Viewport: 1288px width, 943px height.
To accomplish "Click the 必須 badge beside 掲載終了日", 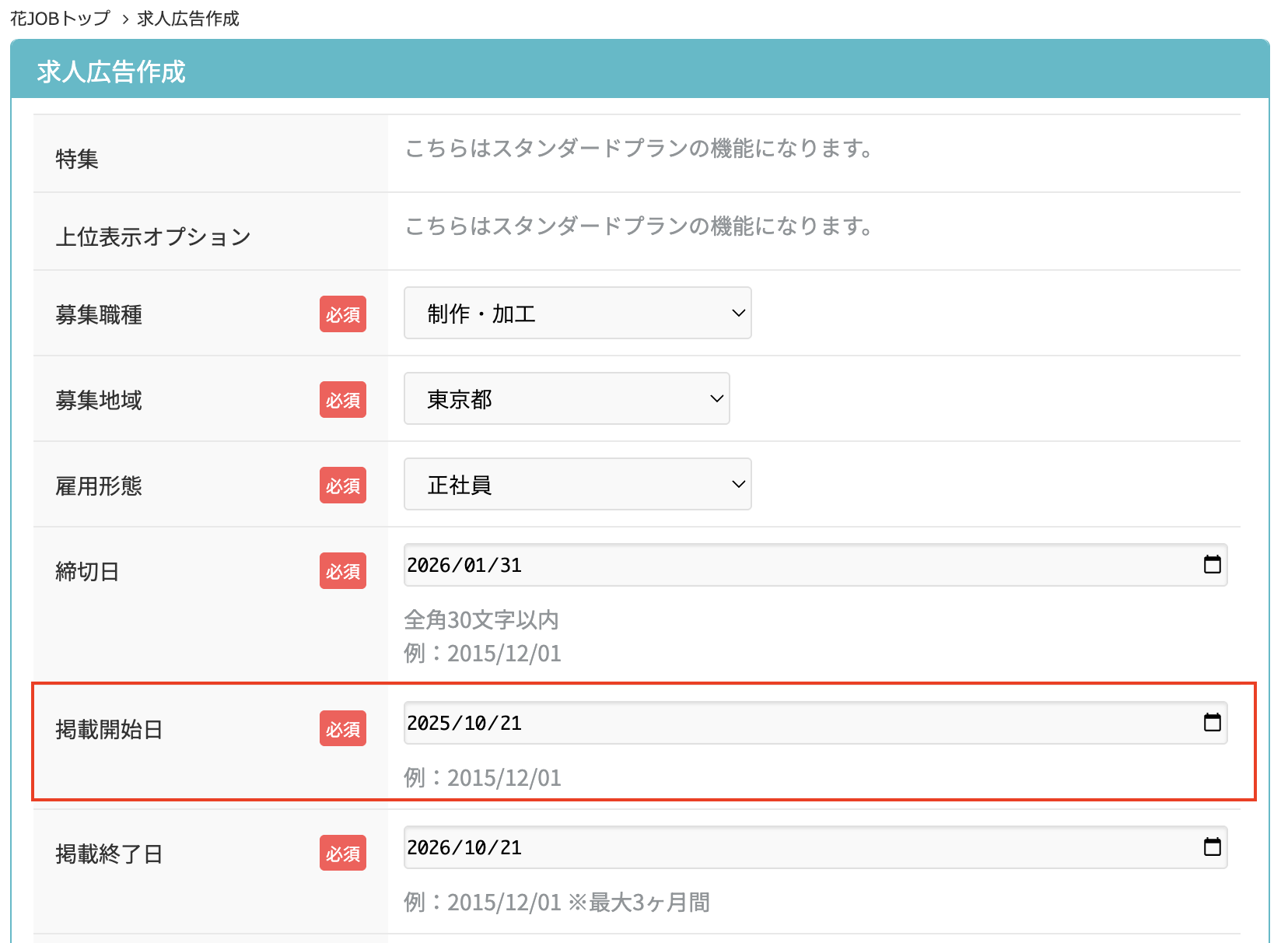I will pyautogui.click(x=342, y=854).
